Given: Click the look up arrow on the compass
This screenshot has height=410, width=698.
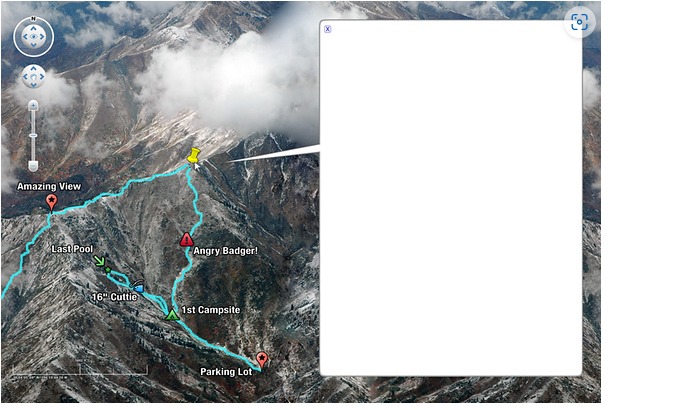Looking at the screenshot, I should (x=33, y=28).
